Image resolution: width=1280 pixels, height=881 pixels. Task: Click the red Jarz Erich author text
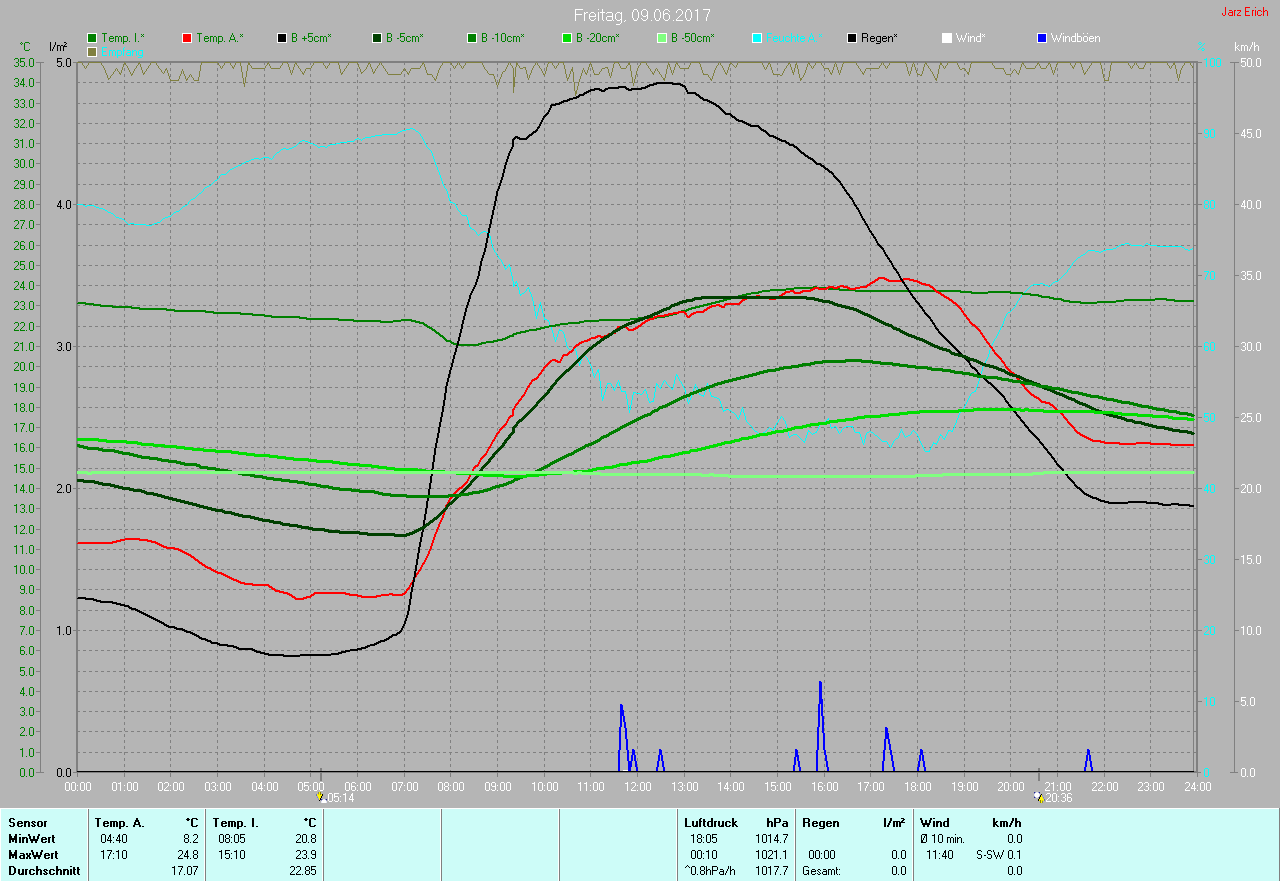(1244, 12)
